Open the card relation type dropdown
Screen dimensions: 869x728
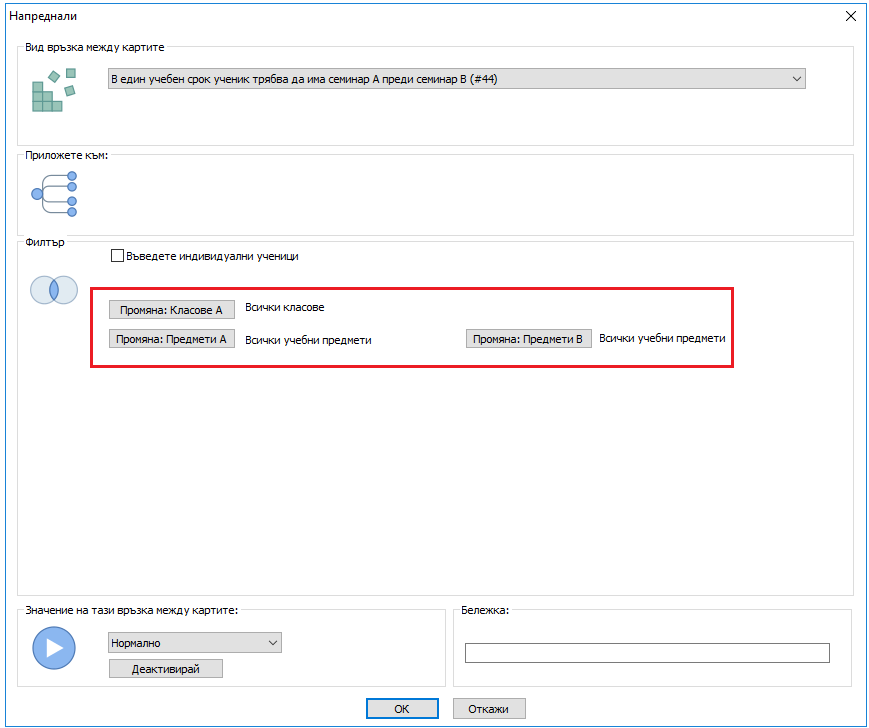click(x=456, y=79)
